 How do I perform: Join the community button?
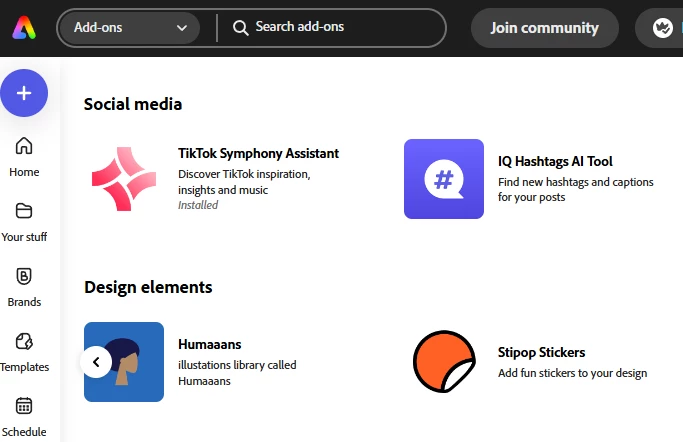click(x=544, y=28)
